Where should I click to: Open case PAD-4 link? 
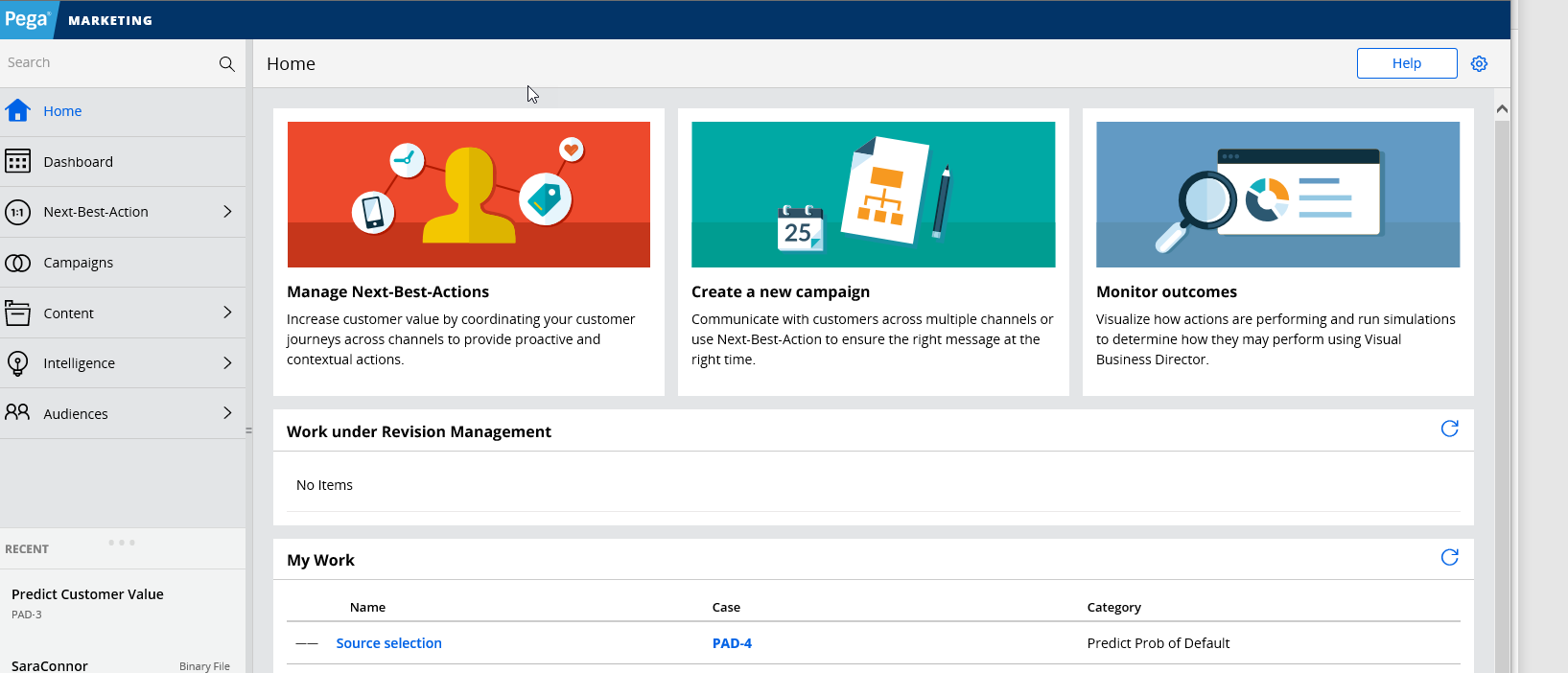click(x=732, y=643)
